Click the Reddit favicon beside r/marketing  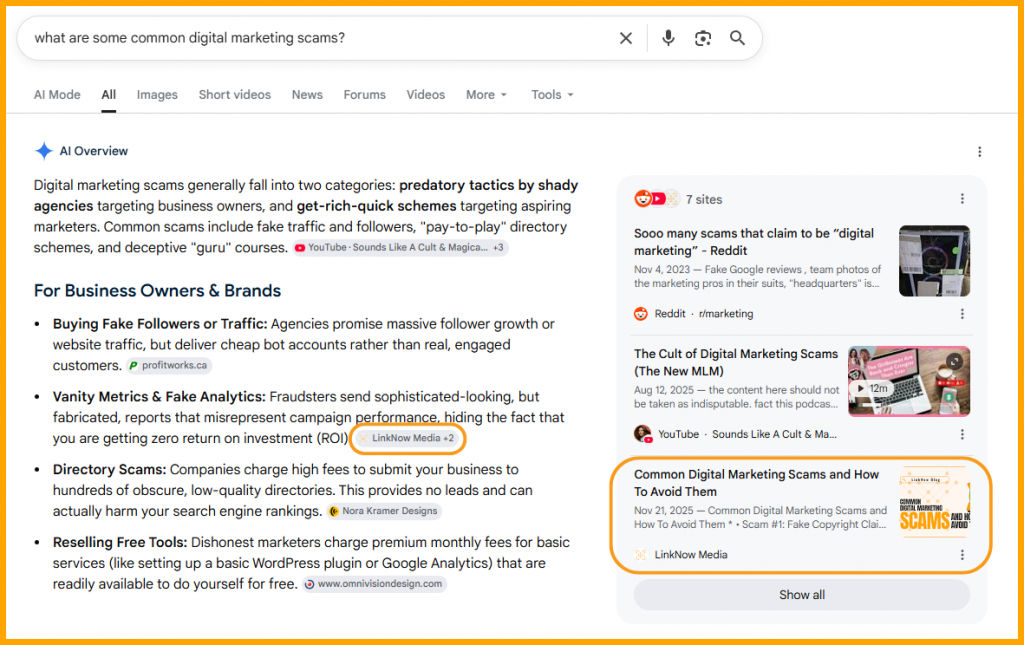(x=641, y=314)
